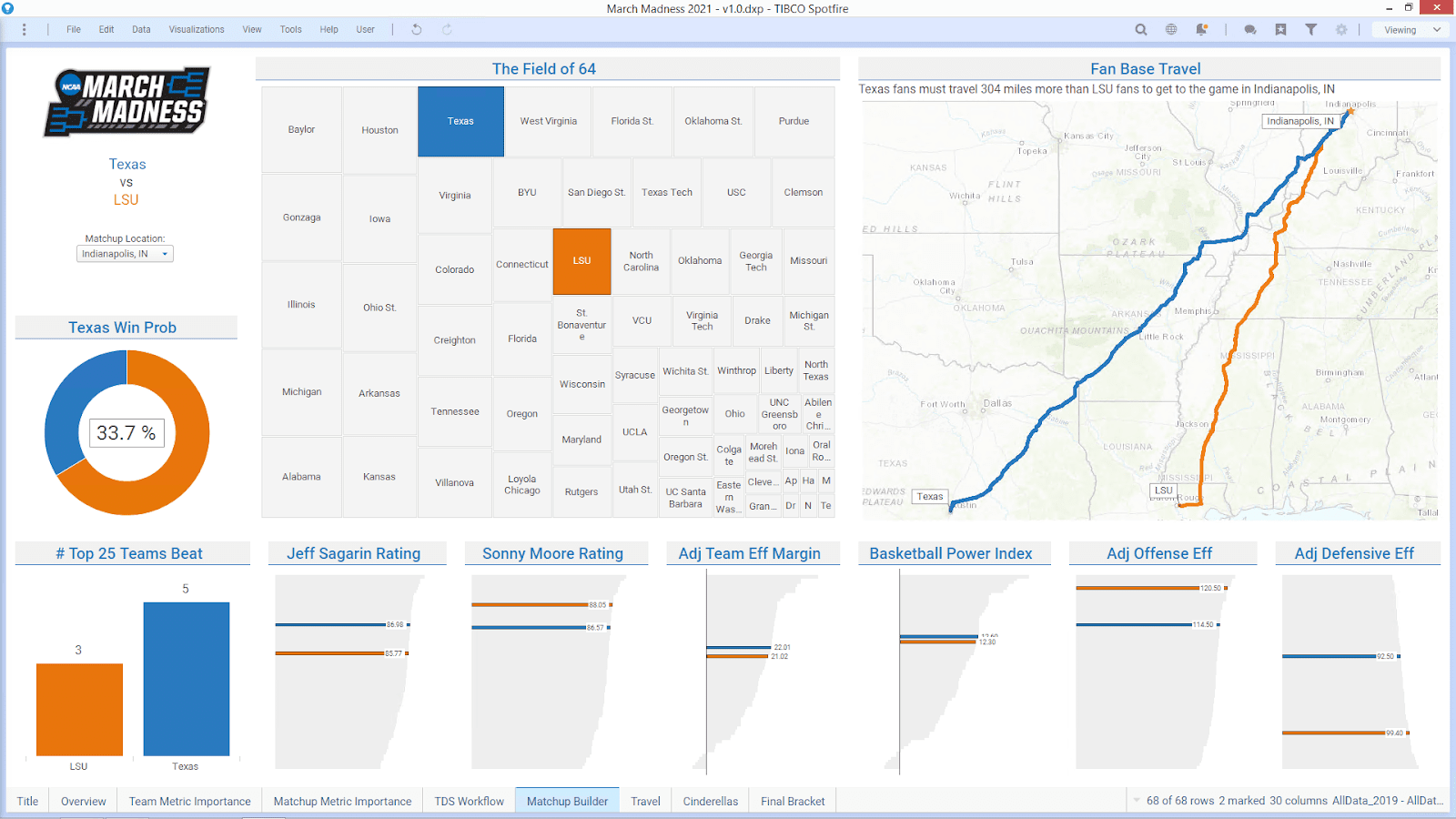Open the Matchup Metric Importance tab
The image size is (1456, 819).
342,801
